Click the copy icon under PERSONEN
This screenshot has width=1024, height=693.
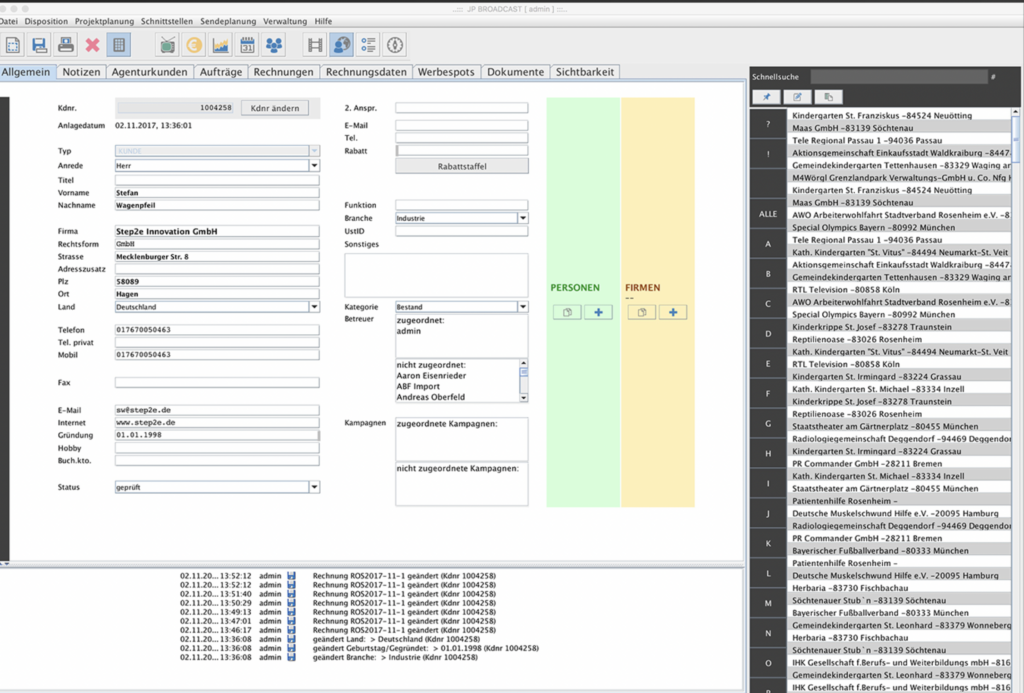coord(567,312)
